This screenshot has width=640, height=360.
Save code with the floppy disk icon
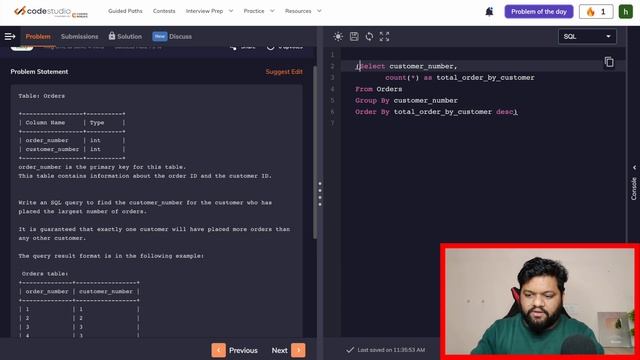coord(354,36)
